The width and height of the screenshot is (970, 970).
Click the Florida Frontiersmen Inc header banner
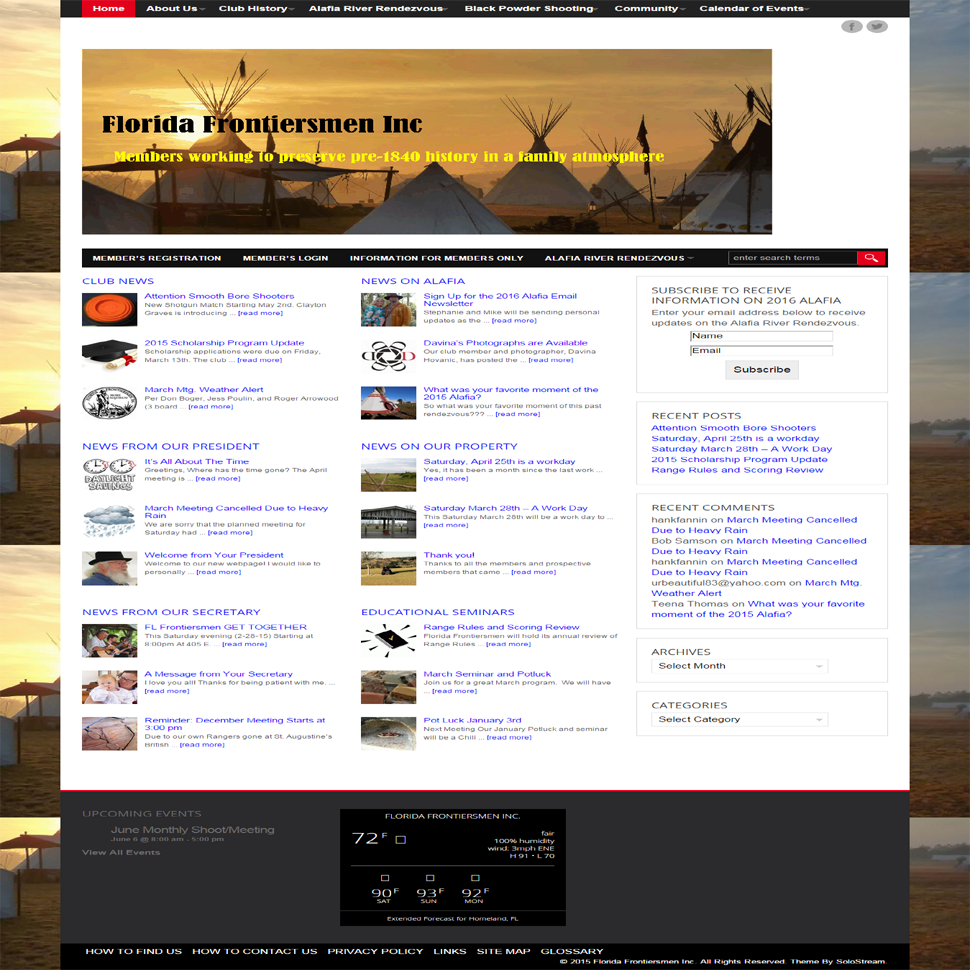[427, 142]
